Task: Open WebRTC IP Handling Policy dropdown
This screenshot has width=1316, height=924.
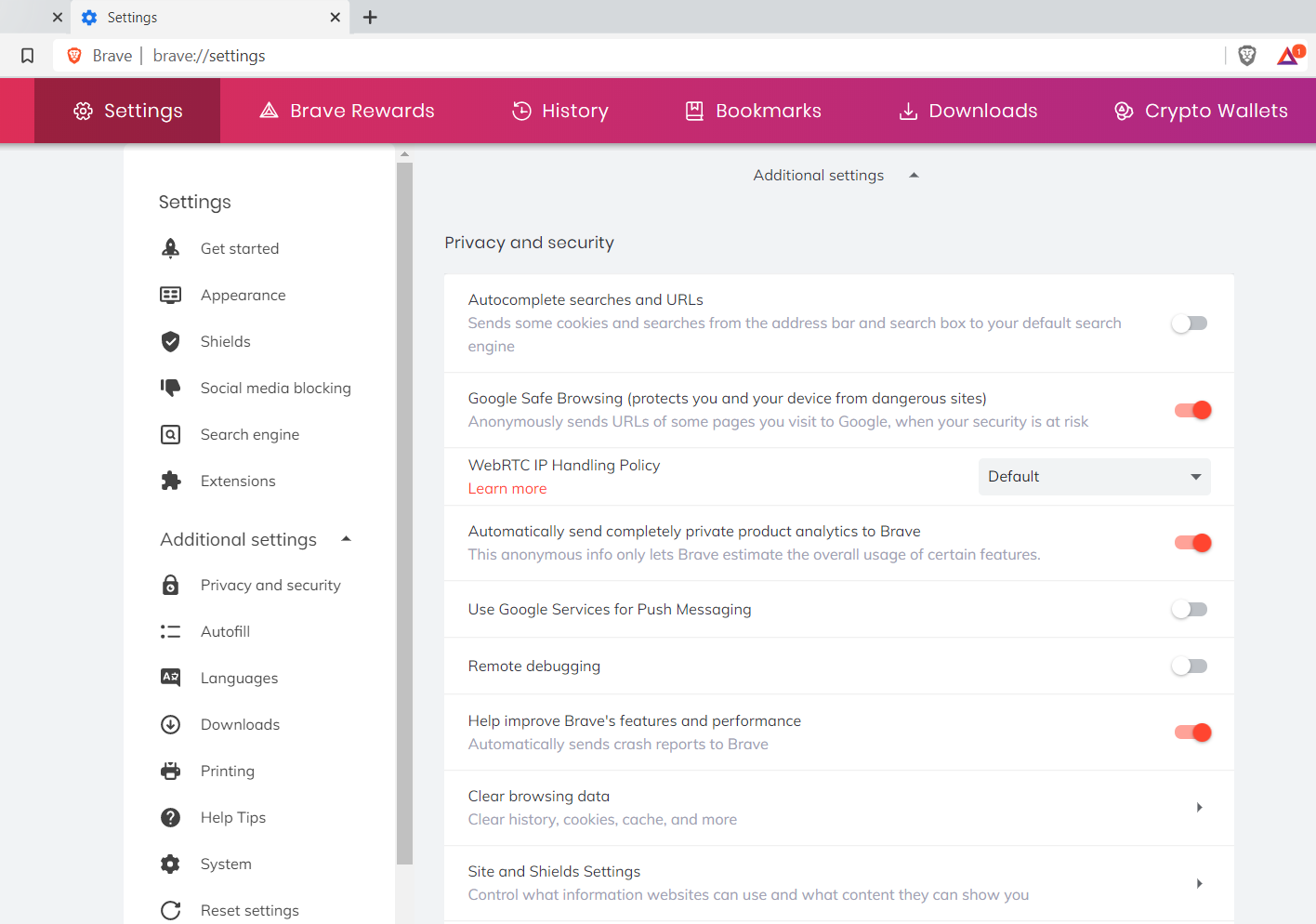Action: [x=1094, y=477]
